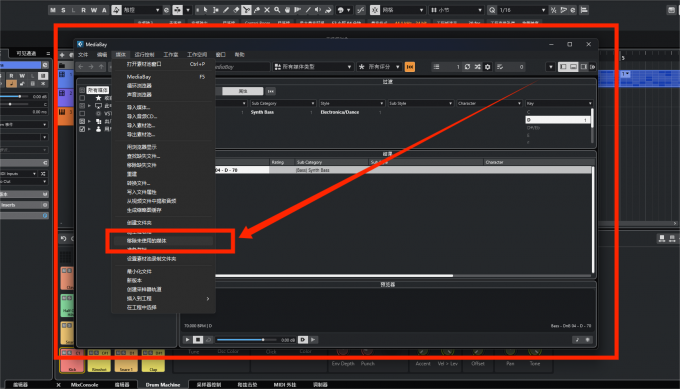This screenshot has width=680, height=389.
Task: Open the all ratings star filter dropdown
Action: (x=379, y=67)
